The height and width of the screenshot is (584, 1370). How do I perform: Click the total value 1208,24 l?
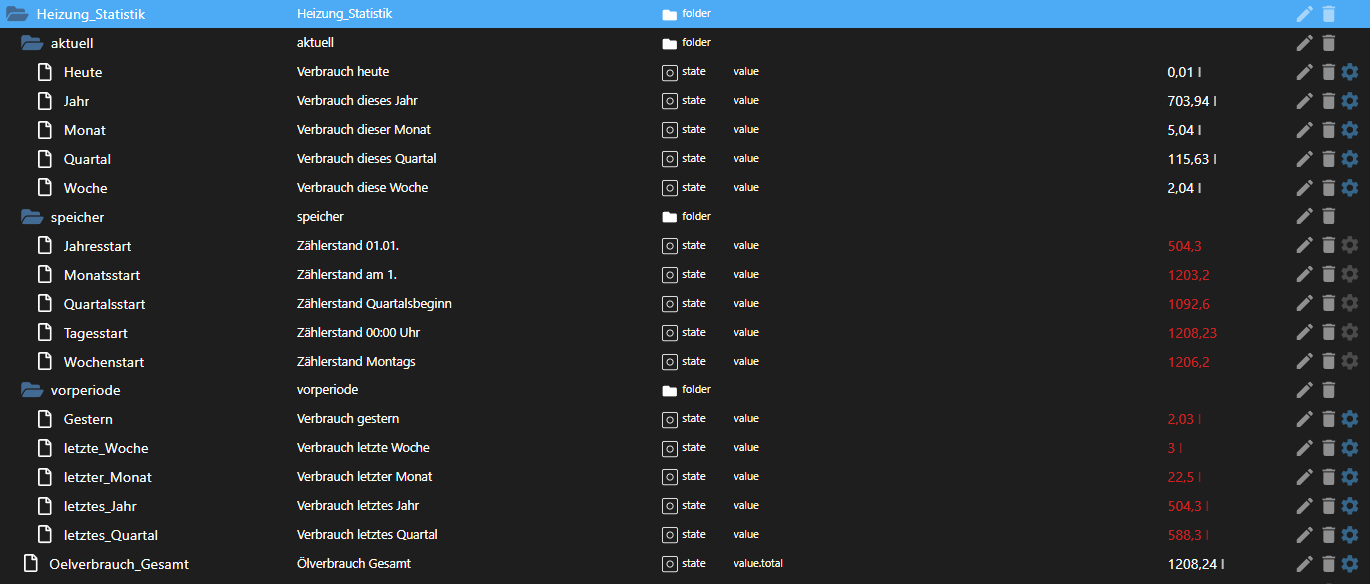click(x=1196, y=564)
